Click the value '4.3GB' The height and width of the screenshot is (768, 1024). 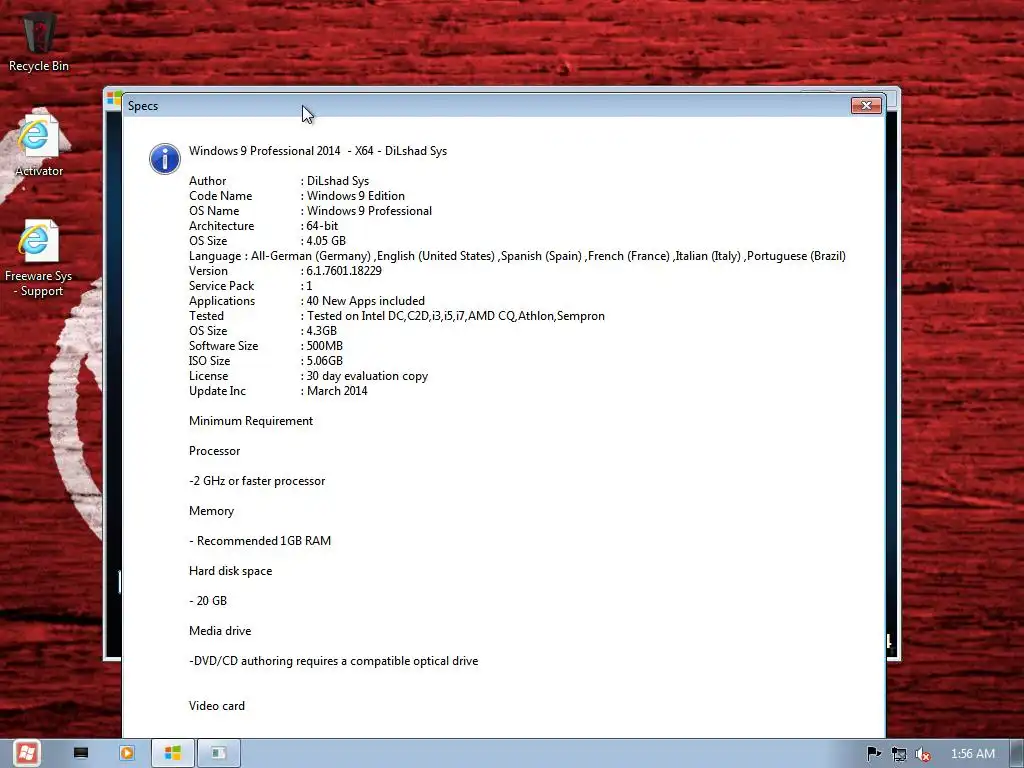[322, 331]
